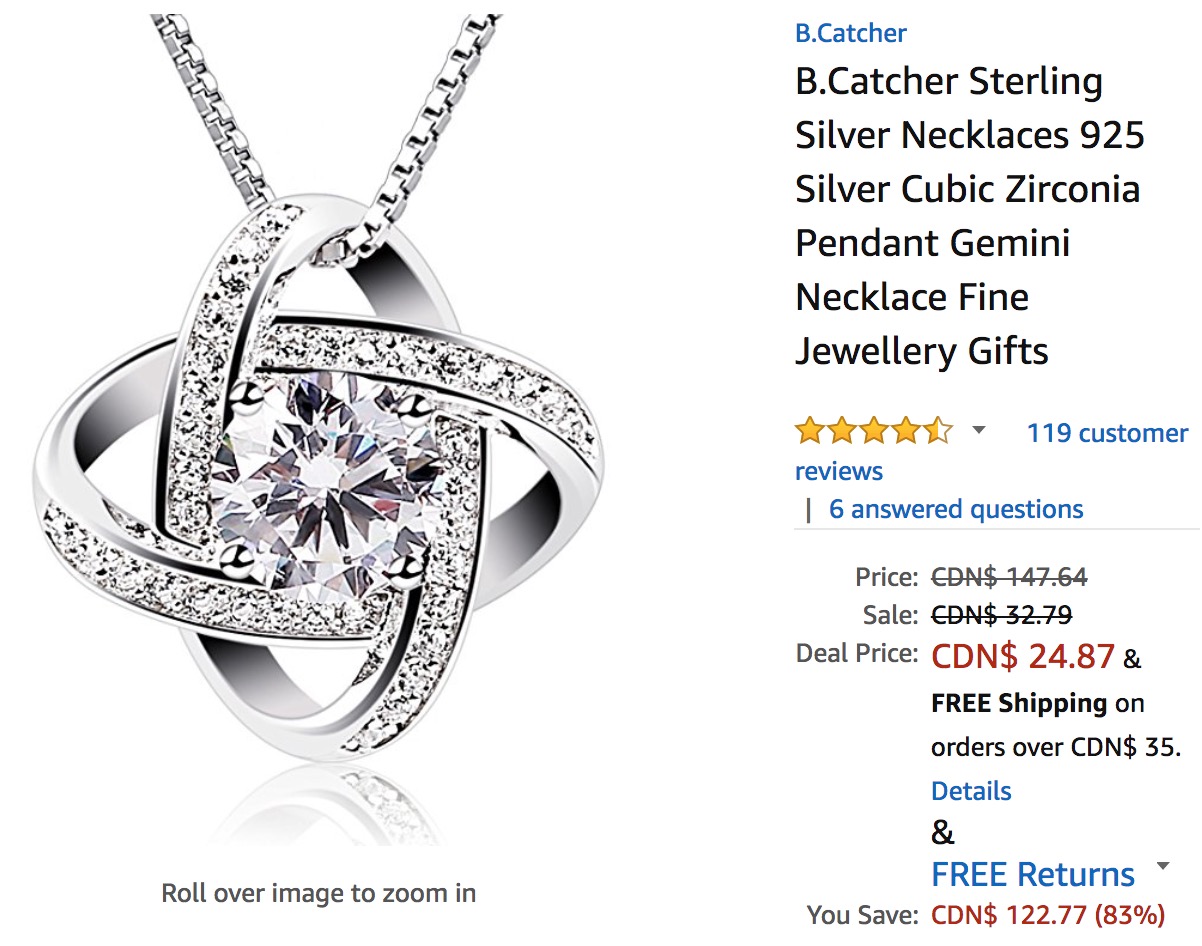Expand the rating breakdown arrow beside stars
Viewport: 1202px width, 946px height.
(x=979, y=431)
